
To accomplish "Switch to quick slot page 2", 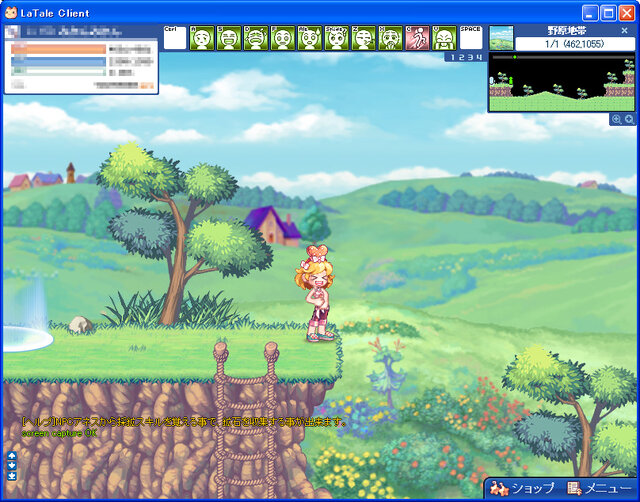I will (x=462, y=58).
